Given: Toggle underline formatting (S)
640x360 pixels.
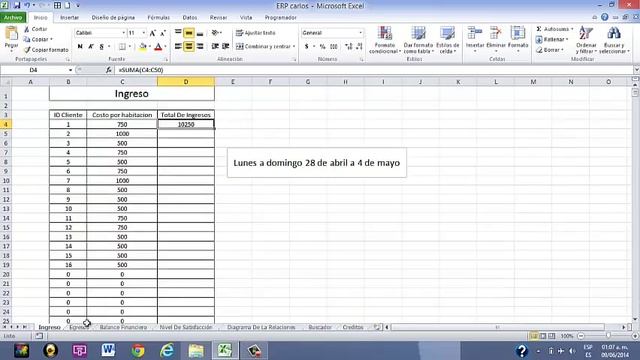Looking at the screenshot, I should point(102,47).
